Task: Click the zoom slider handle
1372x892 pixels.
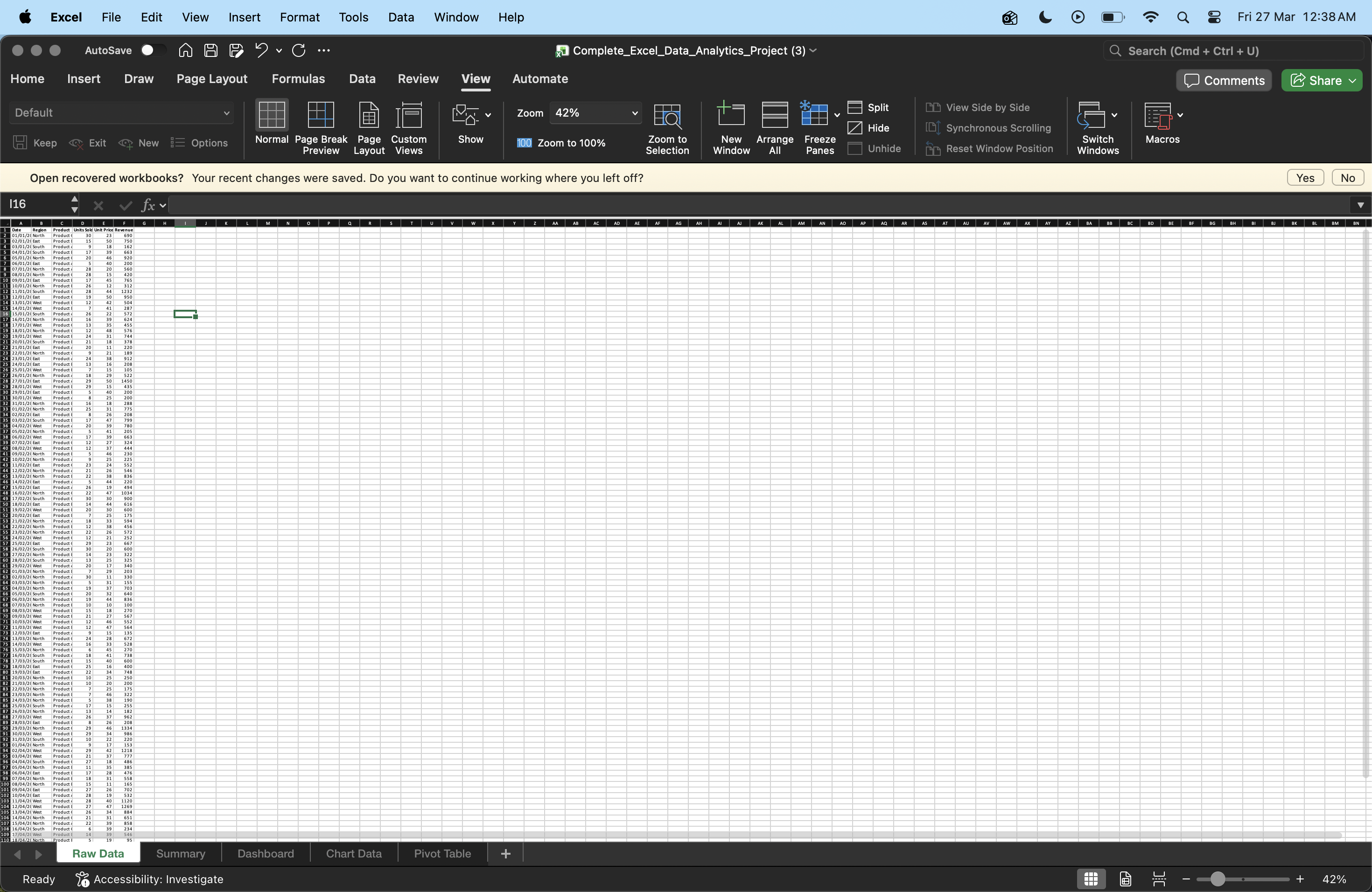Action: pos(1217,879)
